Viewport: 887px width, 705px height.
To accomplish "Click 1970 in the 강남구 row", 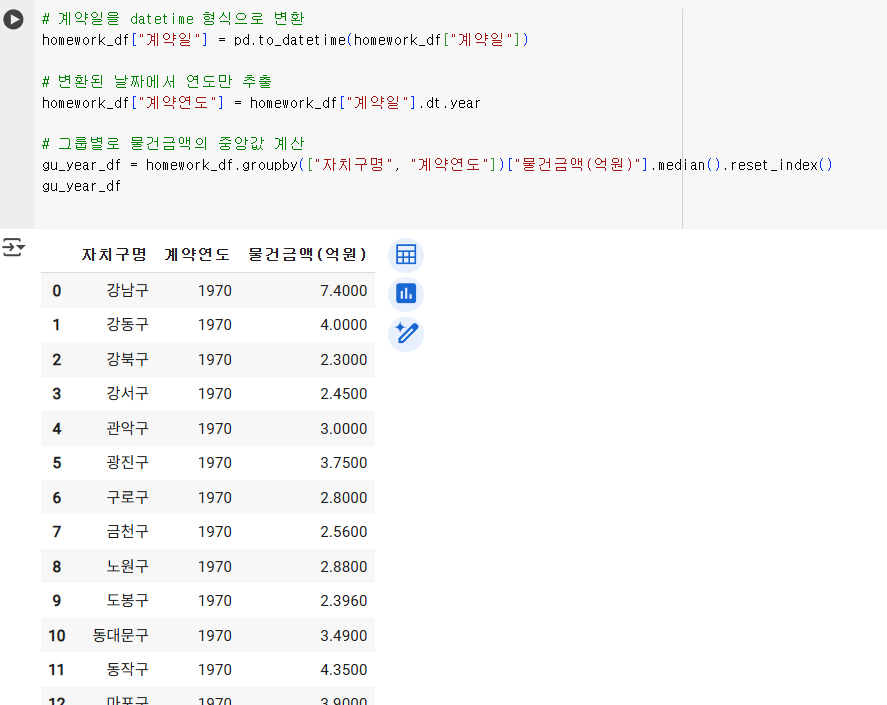I will tap(214, 291).
